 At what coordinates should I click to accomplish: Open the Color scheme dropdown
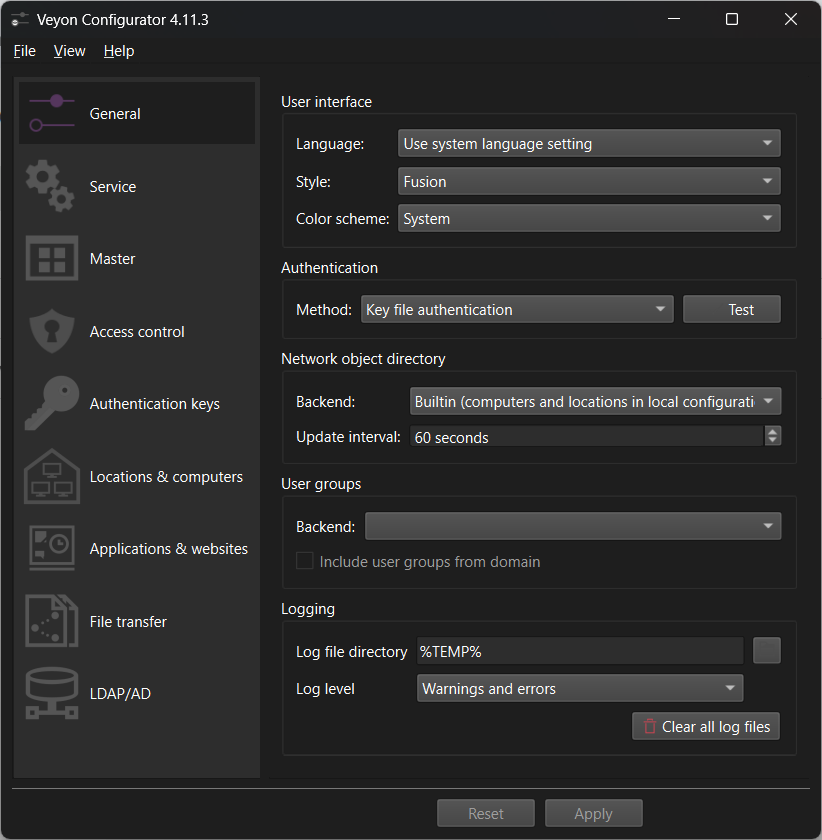pos(589,218)
